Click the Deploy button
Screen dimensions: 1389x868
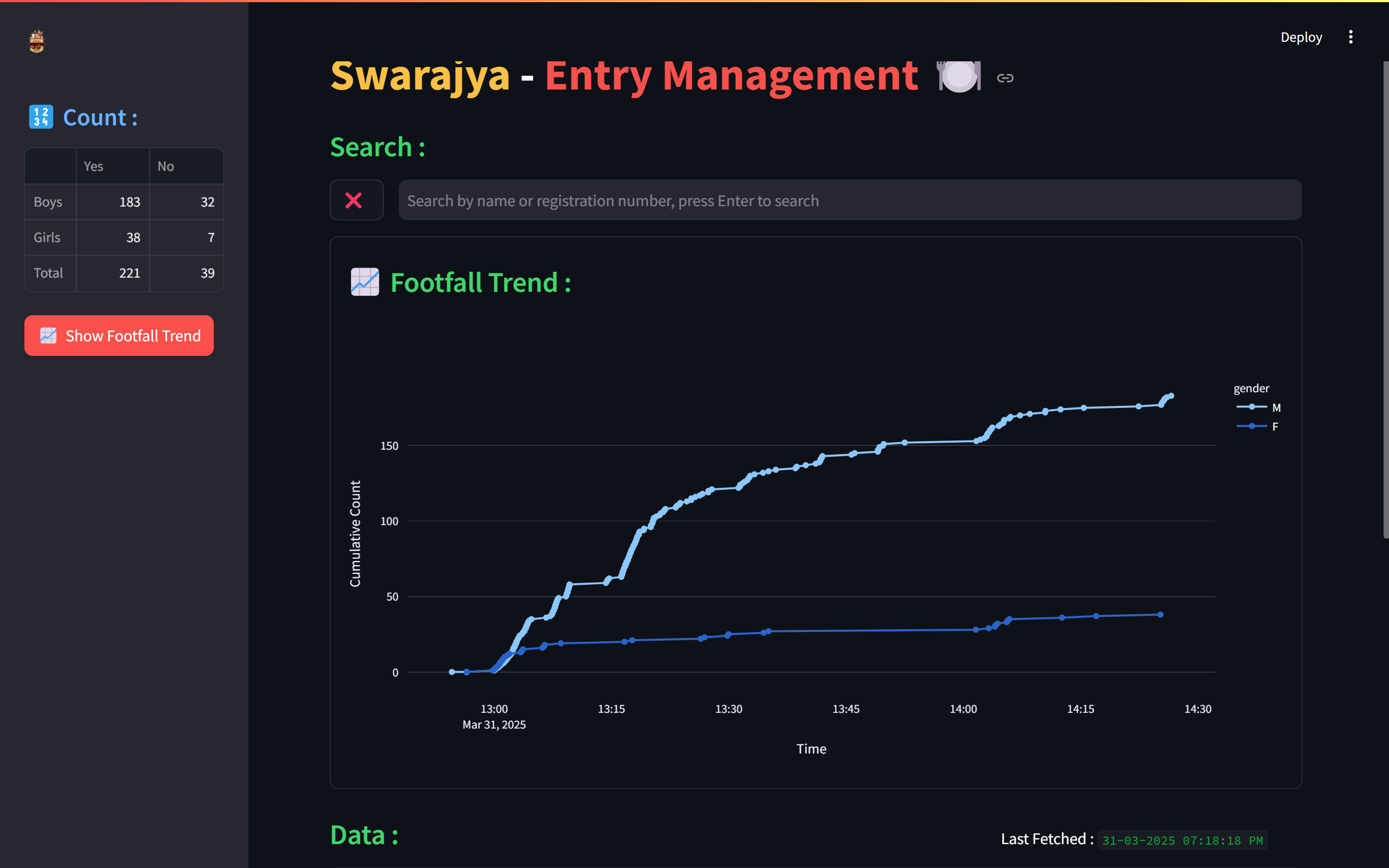tap(1301, 37)
